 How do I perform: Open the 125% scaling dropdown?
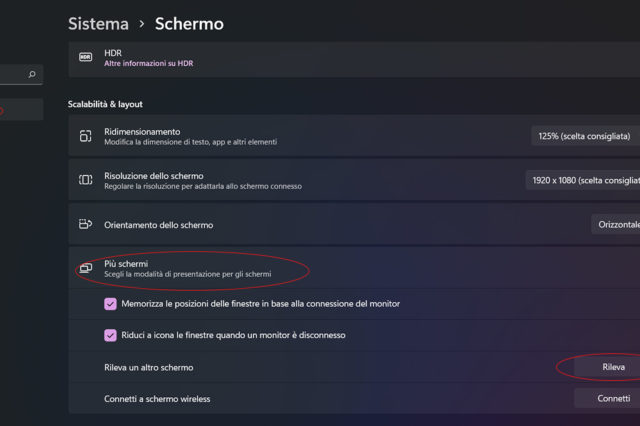(585, 136)
